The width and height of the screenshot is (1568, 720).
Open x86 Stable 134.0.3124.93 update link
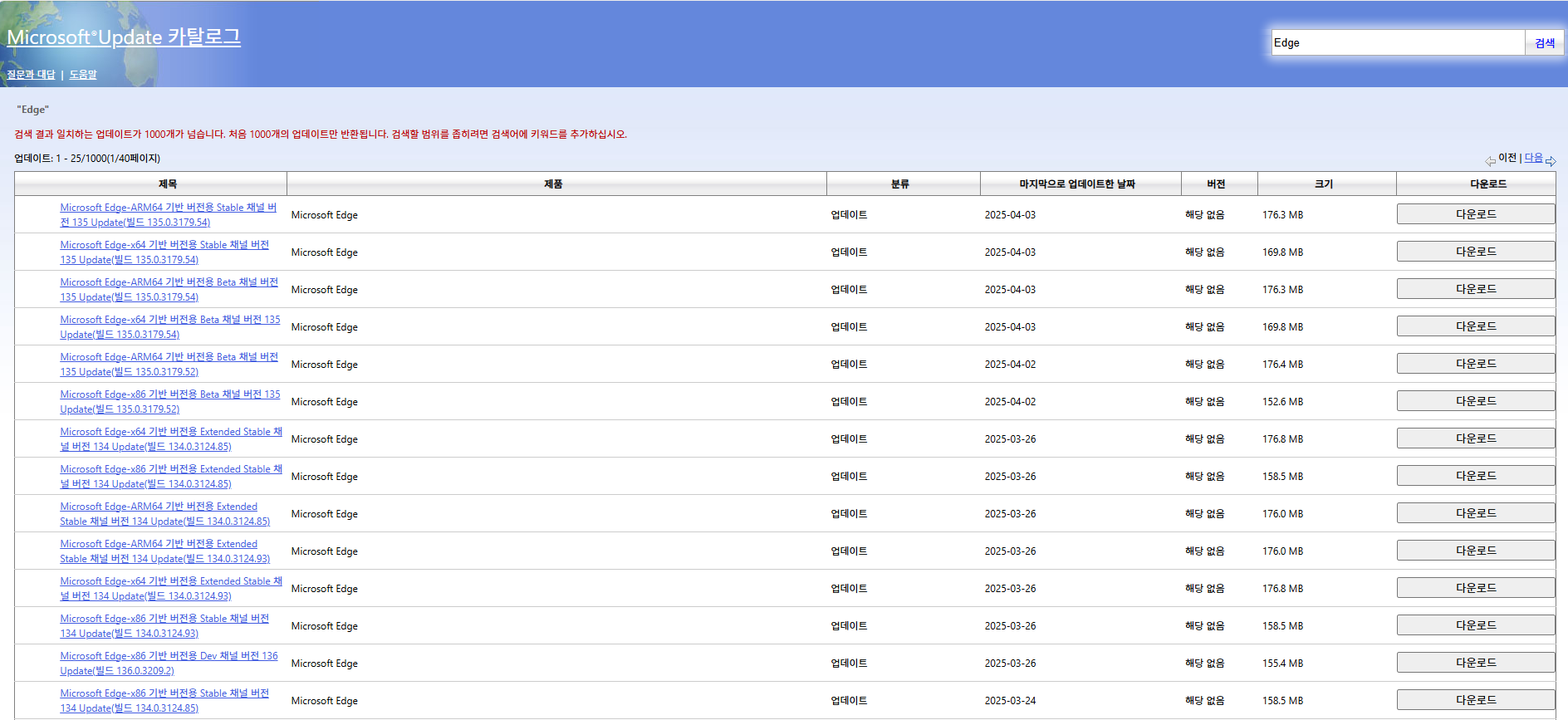[x=164, y=626]
